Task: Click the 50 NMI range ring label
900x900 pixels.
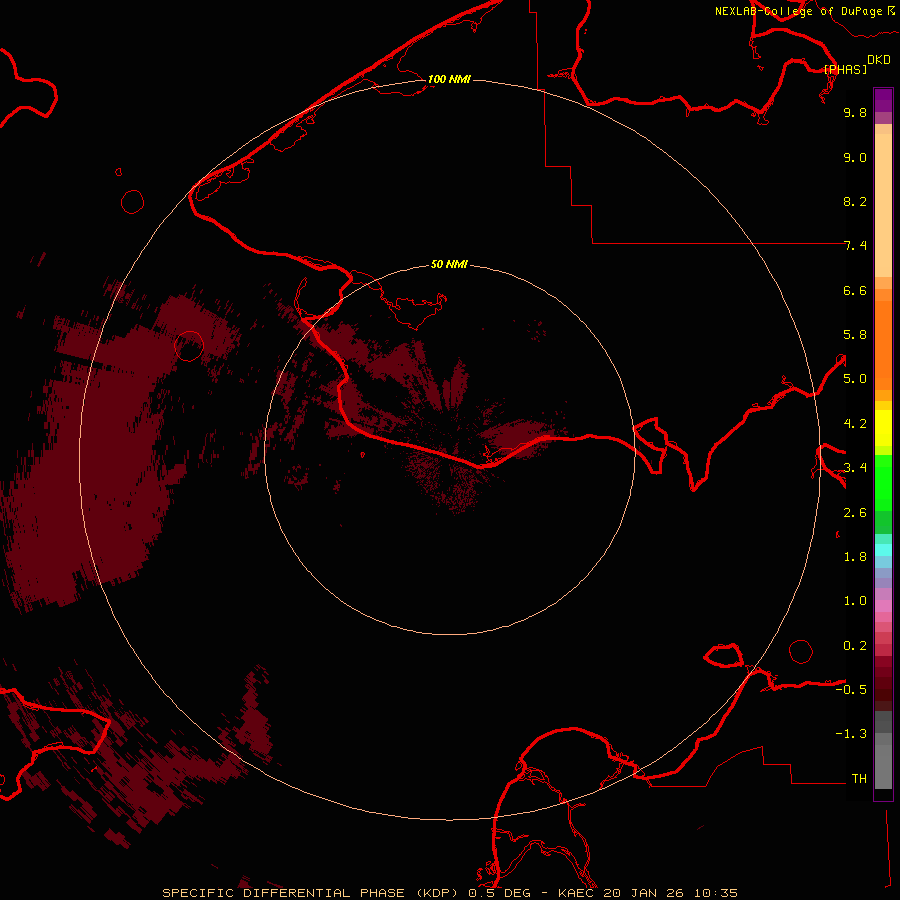Action: pyautogui.click(x=449, y=264)
